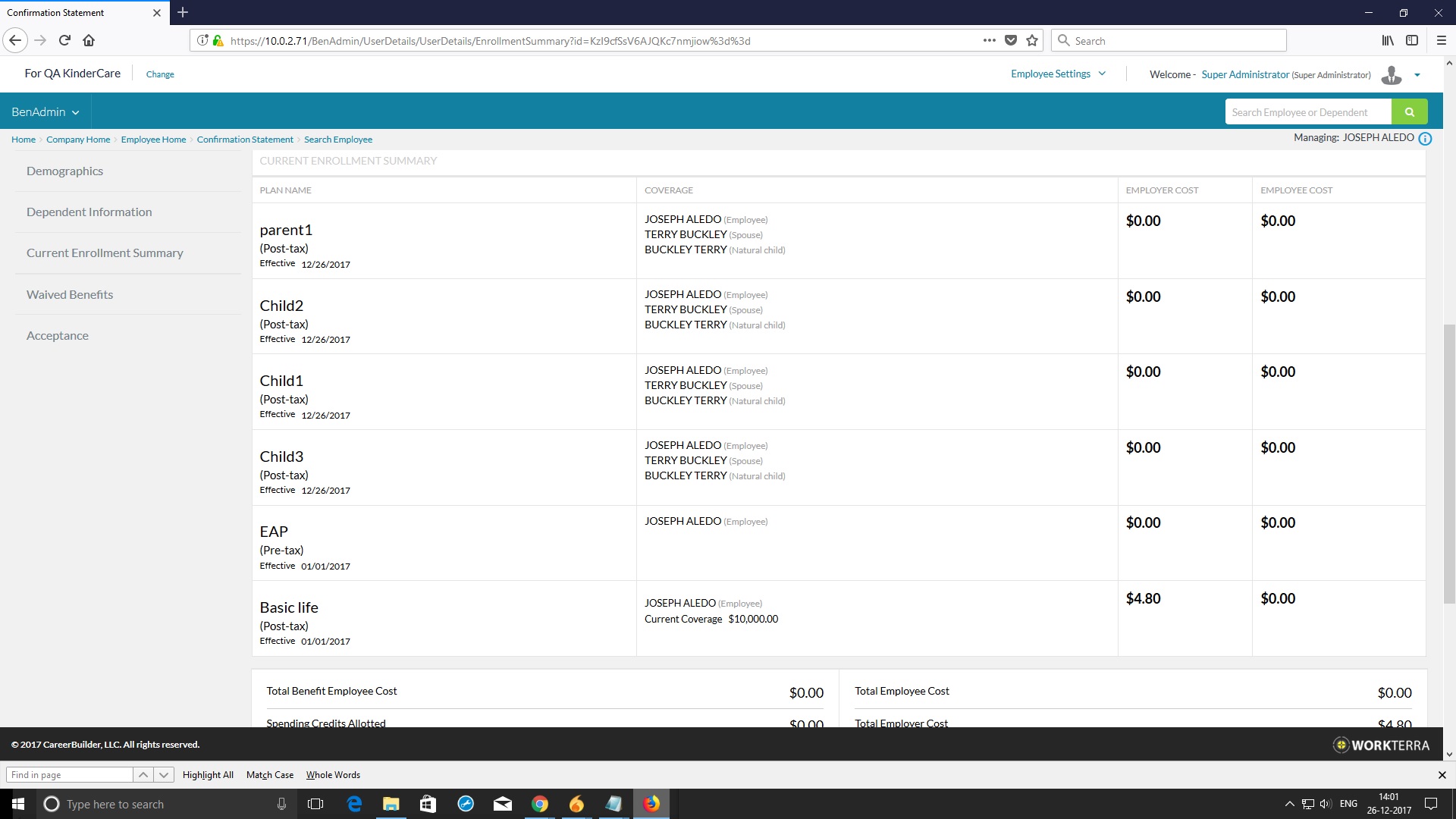
Task: Reload the page with the refresh icon
Action: tap(64, 40)
